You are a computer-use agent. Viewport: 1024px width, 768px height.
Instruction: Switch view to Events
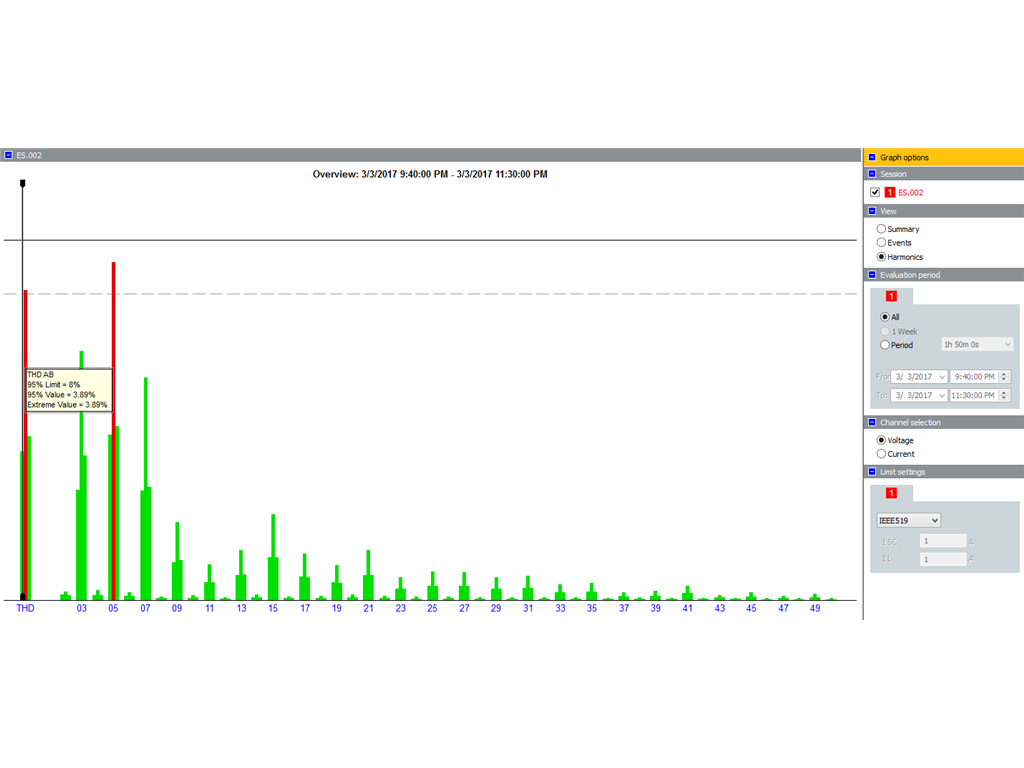(881, 243)
